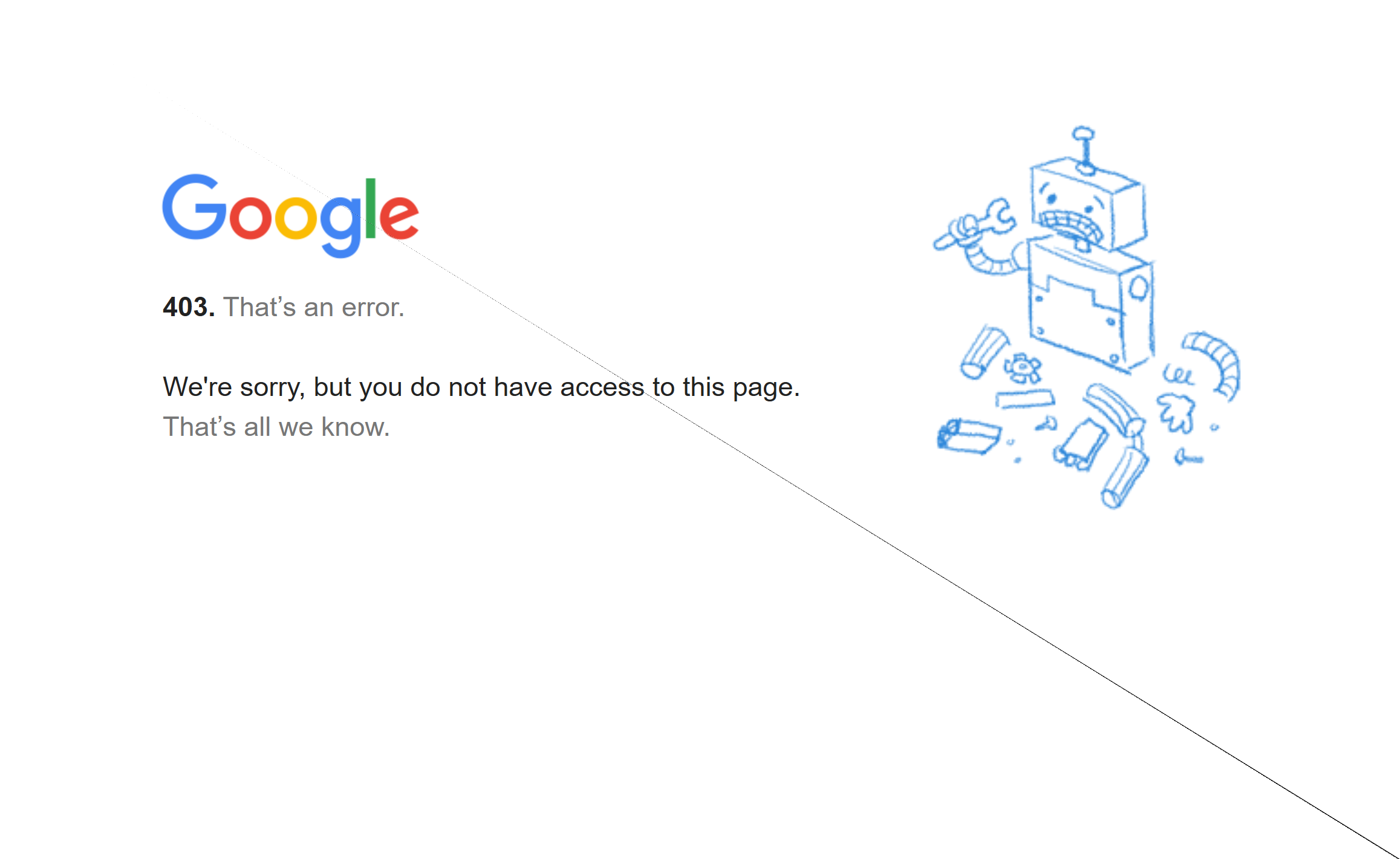This screenshot has height=859, width=1400.
Task: Click the broken robot illustration
Action: coord(1087,317)
